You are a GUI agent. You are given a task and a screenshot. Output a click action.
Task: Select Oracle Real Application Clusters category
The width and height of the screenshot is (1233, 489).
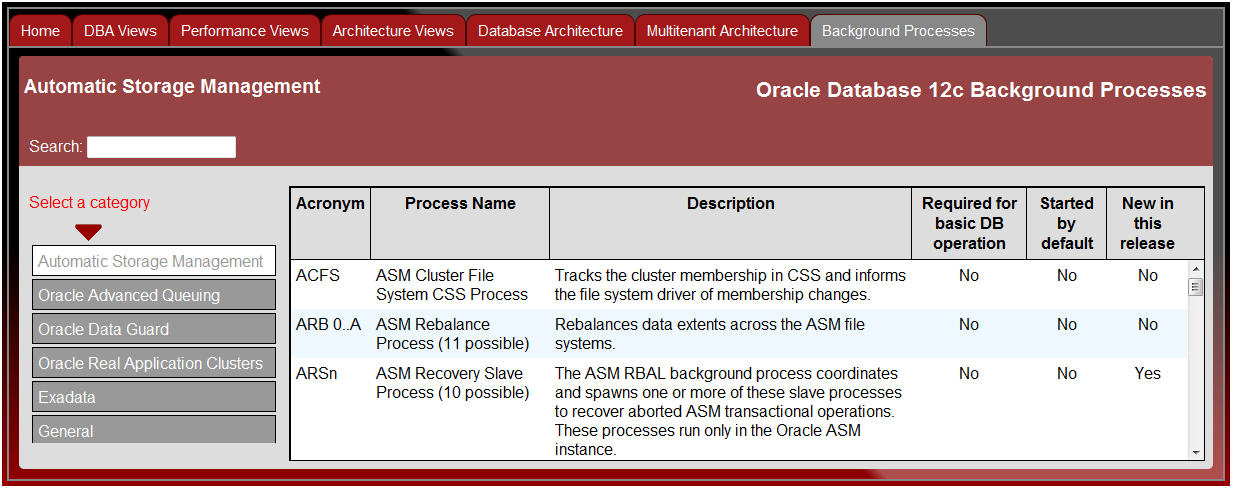tap(153, 363)
